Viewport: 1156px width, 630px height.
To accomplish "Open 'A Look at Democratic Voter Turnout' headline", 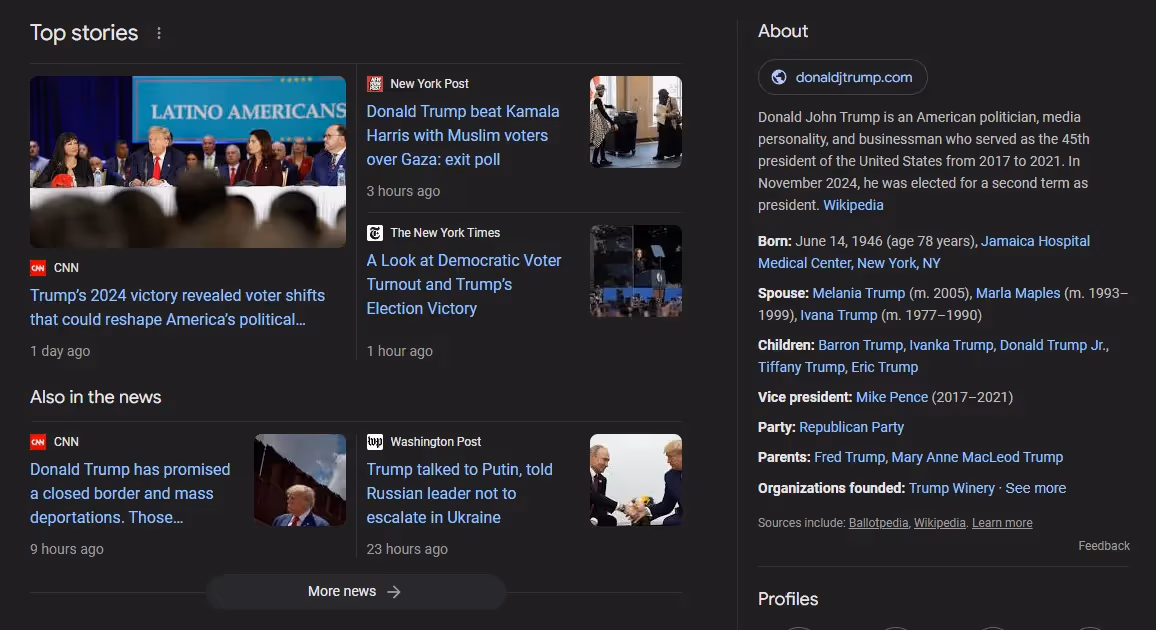I will (x=464, y=284).
